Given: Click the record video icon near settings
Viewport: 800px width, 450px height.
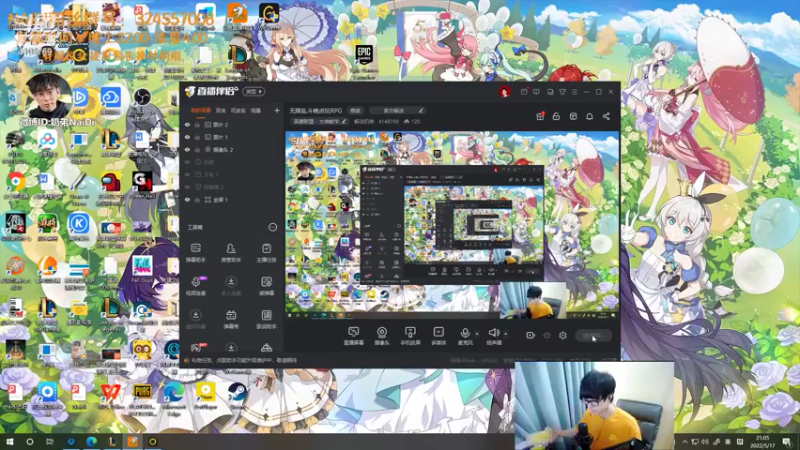Looking at the screenshot, I should (x=531, y=335).
